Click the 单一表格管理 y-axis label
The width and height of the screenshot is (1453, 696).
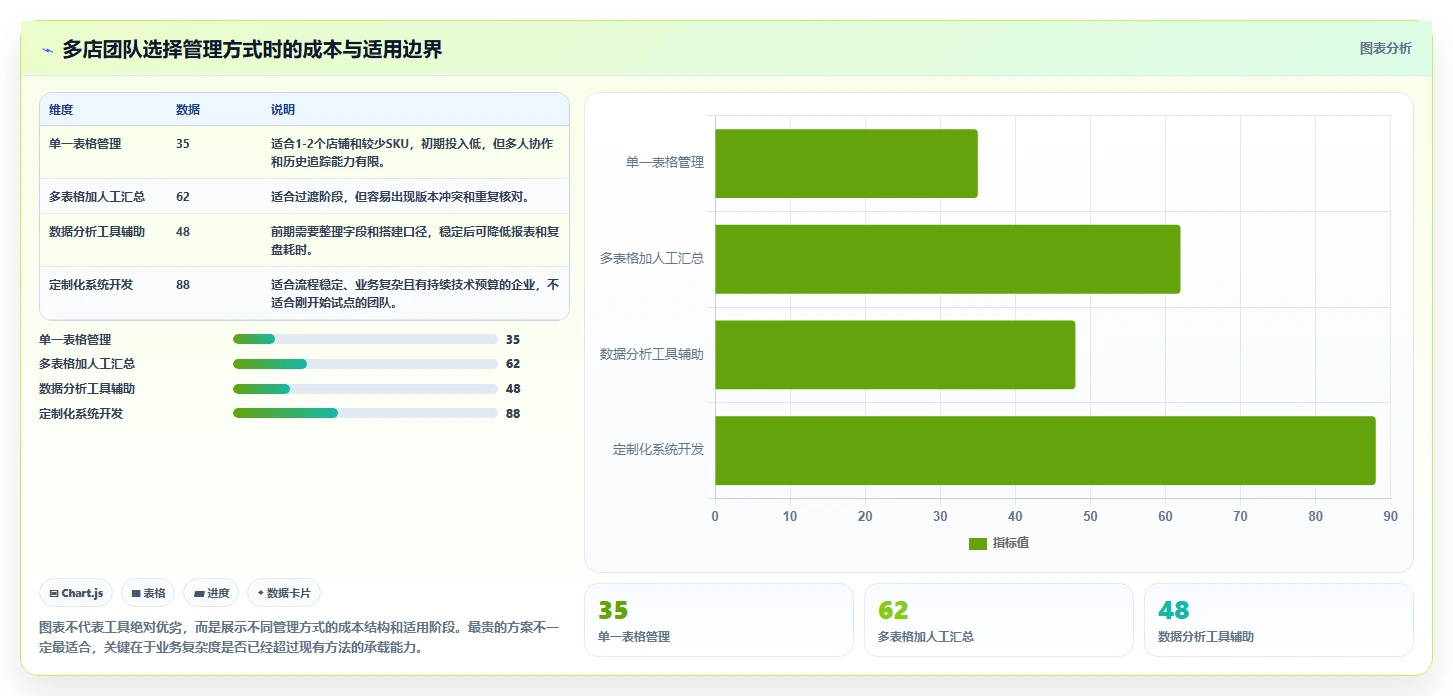coord(665,162)
